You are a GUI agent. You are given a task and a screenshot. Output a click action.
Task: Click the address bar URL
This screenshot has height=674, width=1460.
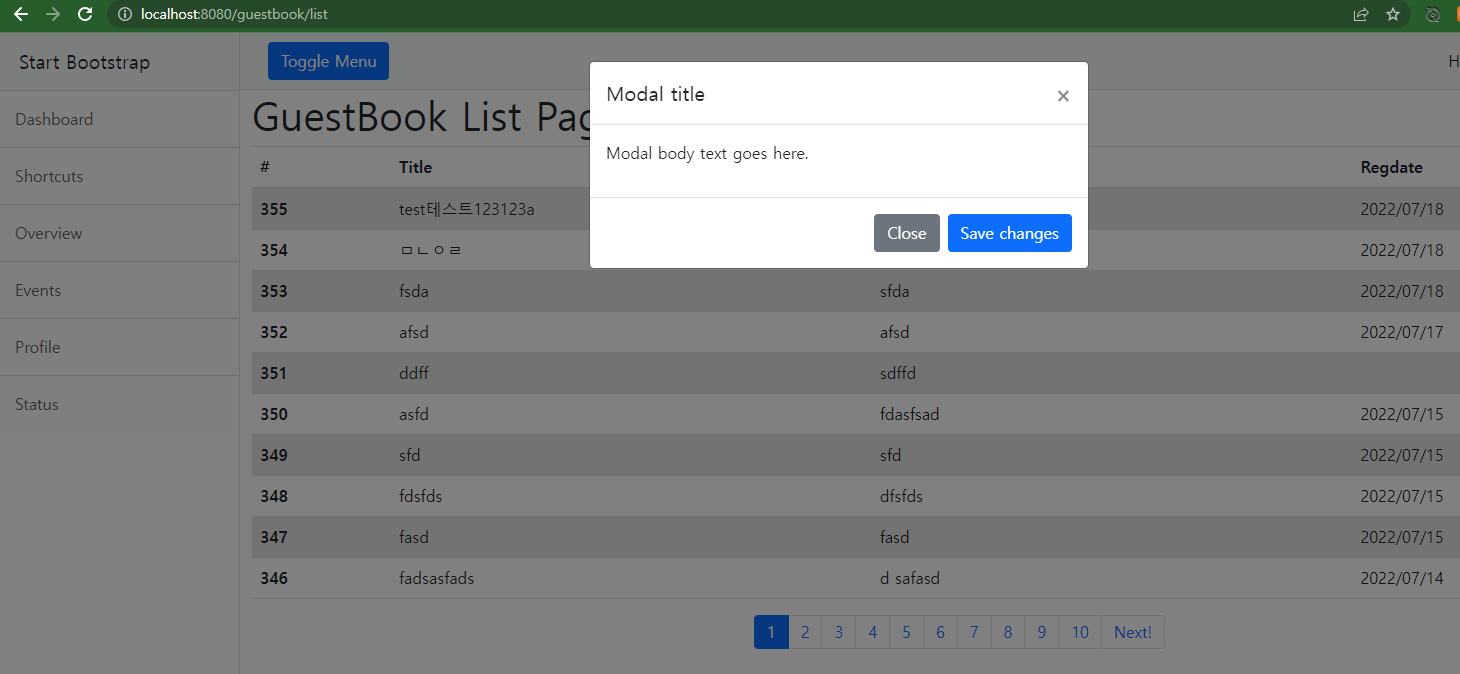tap(234, 14)
